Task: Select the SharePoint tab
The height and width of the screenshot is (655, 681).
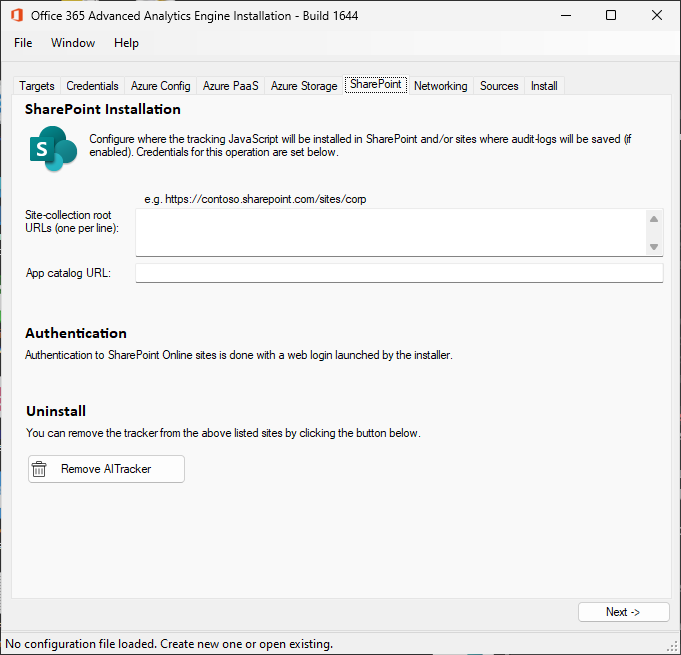Action: [376, 84]
